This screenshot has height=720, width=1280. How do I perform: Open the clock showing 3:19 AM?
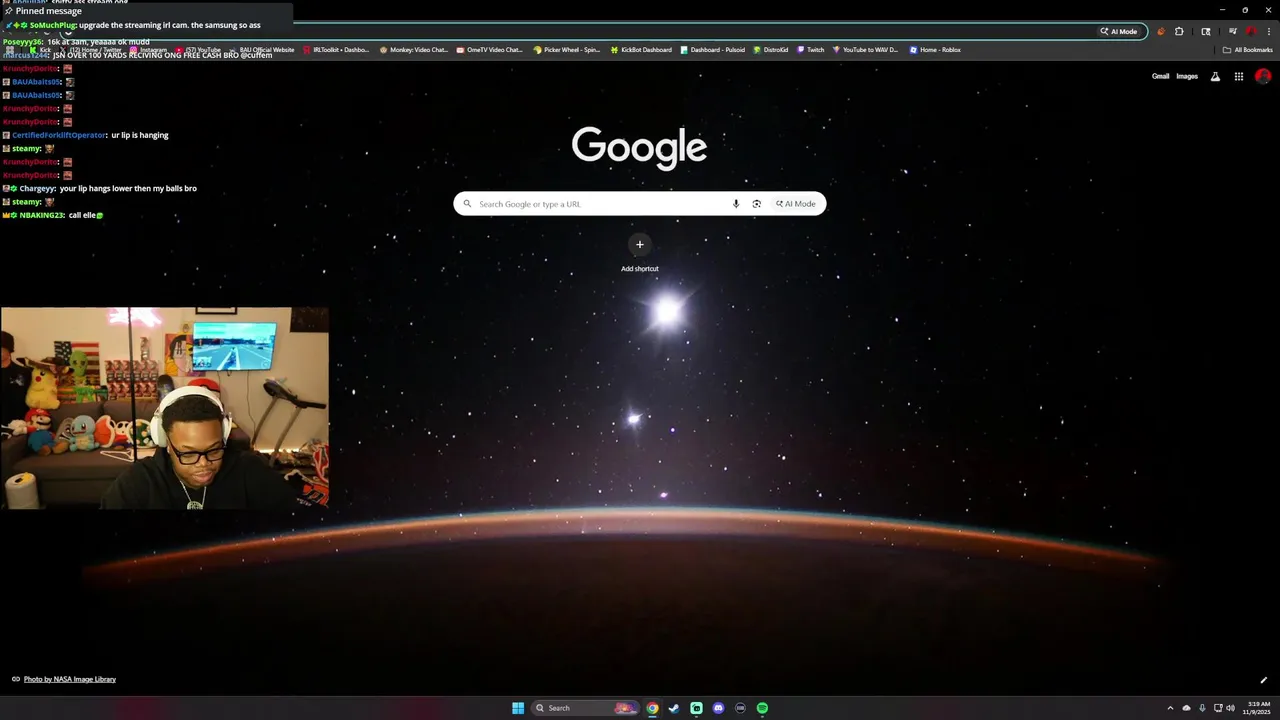[1259, 708]
